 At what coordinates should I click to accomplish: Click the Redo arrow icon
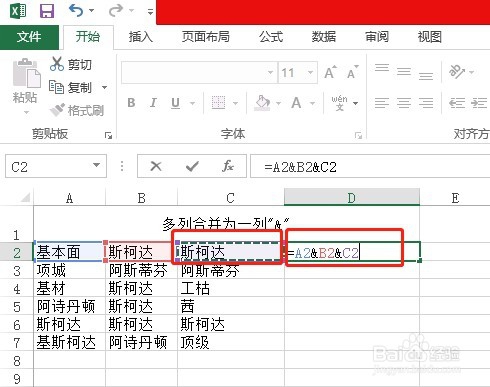(116, 10)
